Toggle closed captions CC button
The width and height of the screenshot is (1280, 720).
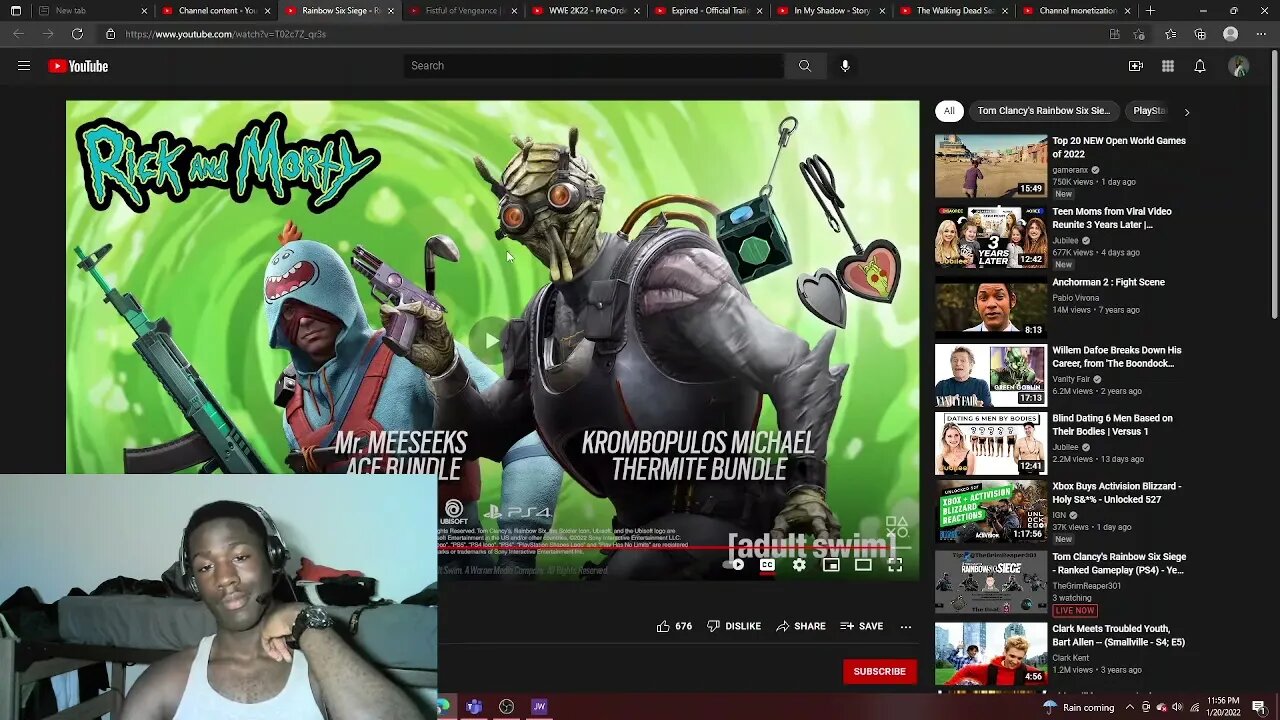click(767, 565)
